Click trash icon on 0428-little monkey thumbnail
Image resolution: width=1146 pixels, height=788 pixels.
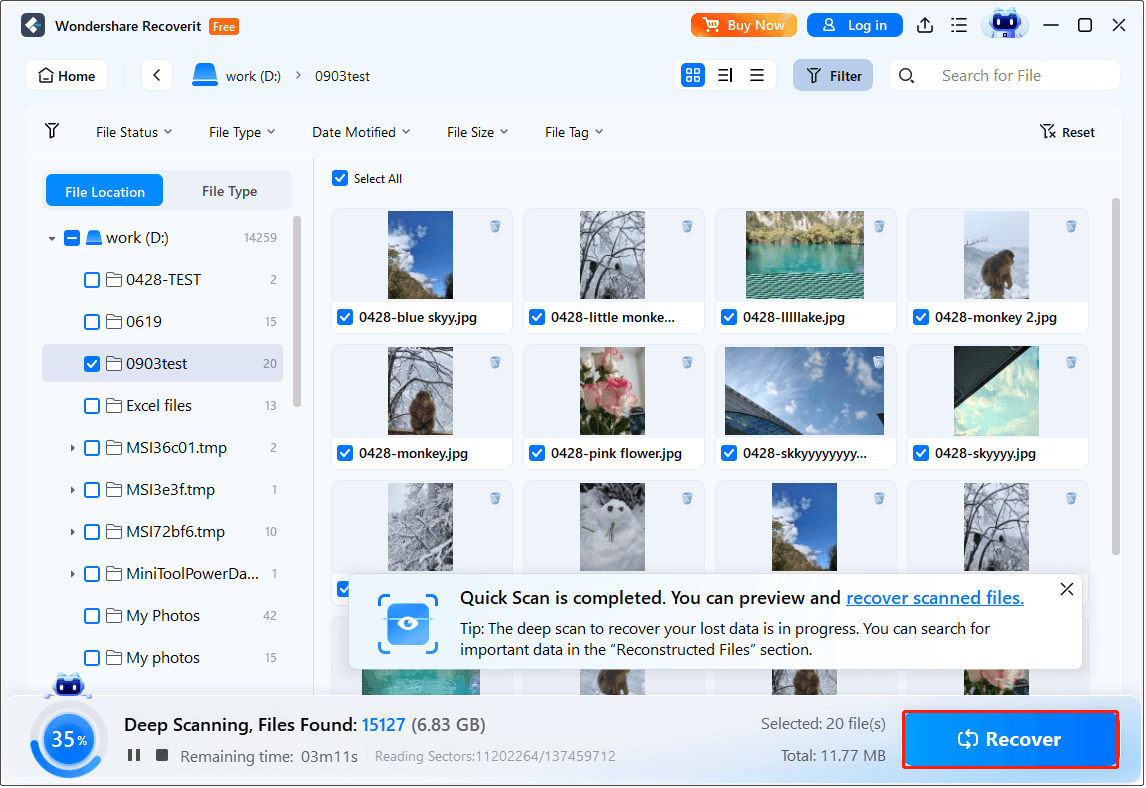click(687, 226)
